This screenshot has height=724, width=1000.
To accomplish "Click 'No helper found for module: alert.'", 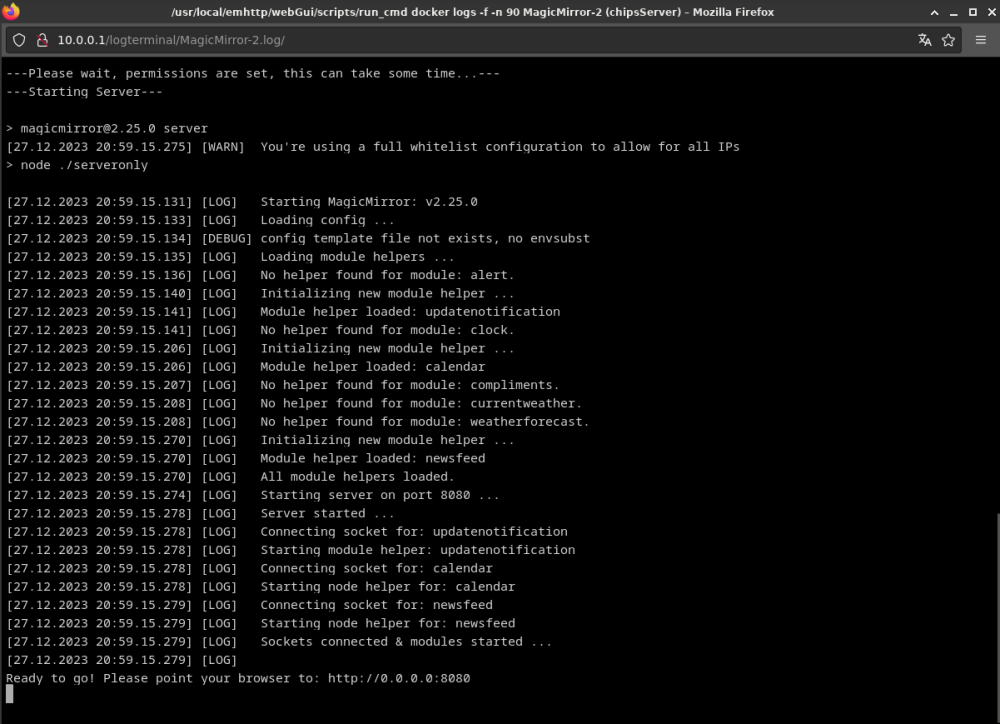I will tap(387, 275).
